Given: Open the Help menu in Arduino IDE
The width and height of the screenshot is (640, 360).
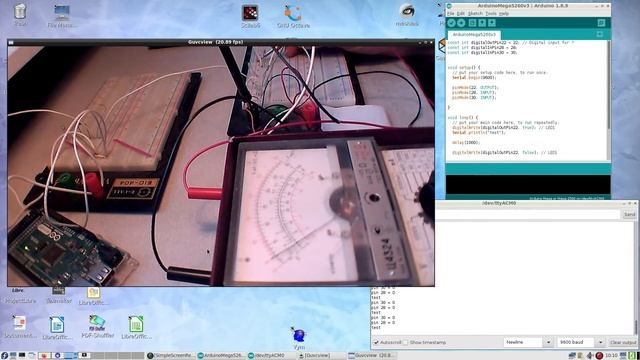Looking at the screenshot, I should (504, 13).
